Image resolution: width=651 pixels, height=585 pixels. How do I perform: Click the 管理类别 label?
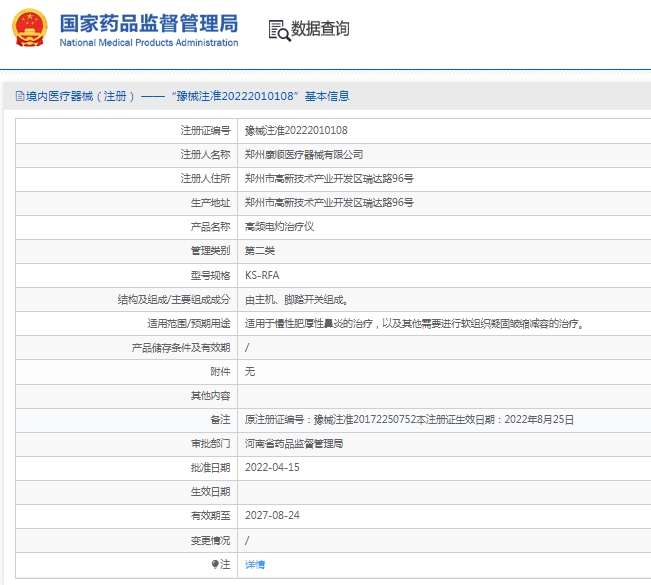pos(210,251)
